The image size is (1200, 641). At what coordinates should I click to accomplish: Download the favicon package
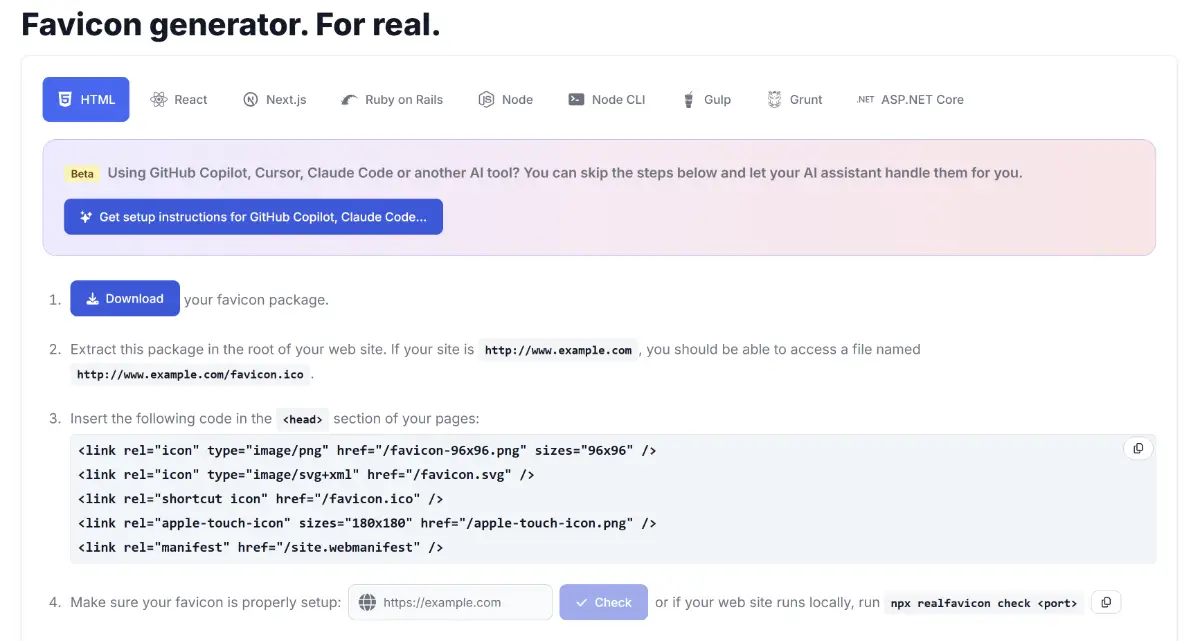point(125,299)
